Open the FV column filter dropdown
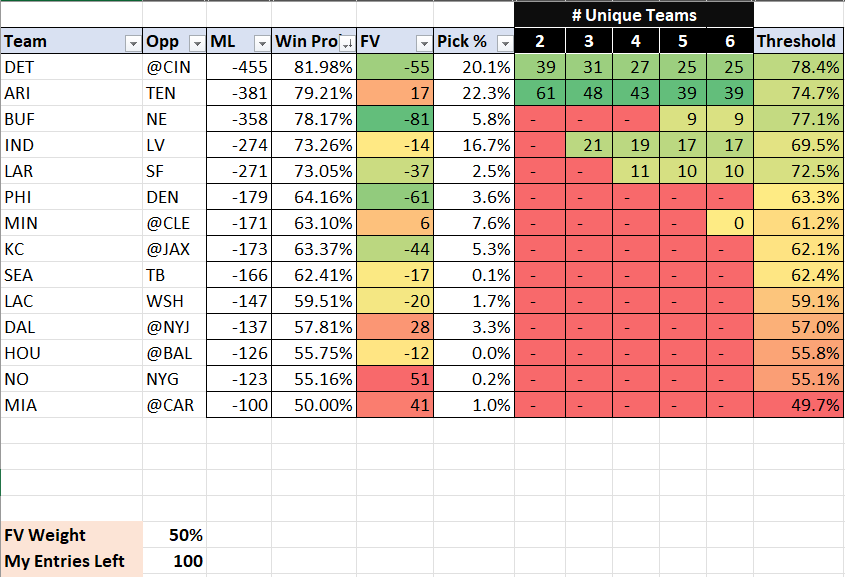The image size is (845, 577). (x=423, y=42)
